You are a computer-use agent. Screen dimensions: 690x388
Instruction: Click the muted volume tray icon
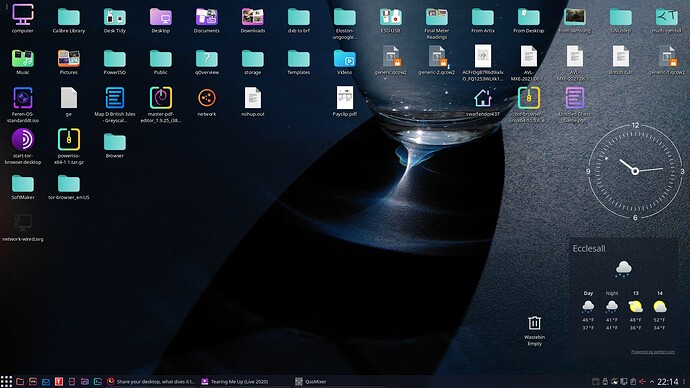coord(642,381)
